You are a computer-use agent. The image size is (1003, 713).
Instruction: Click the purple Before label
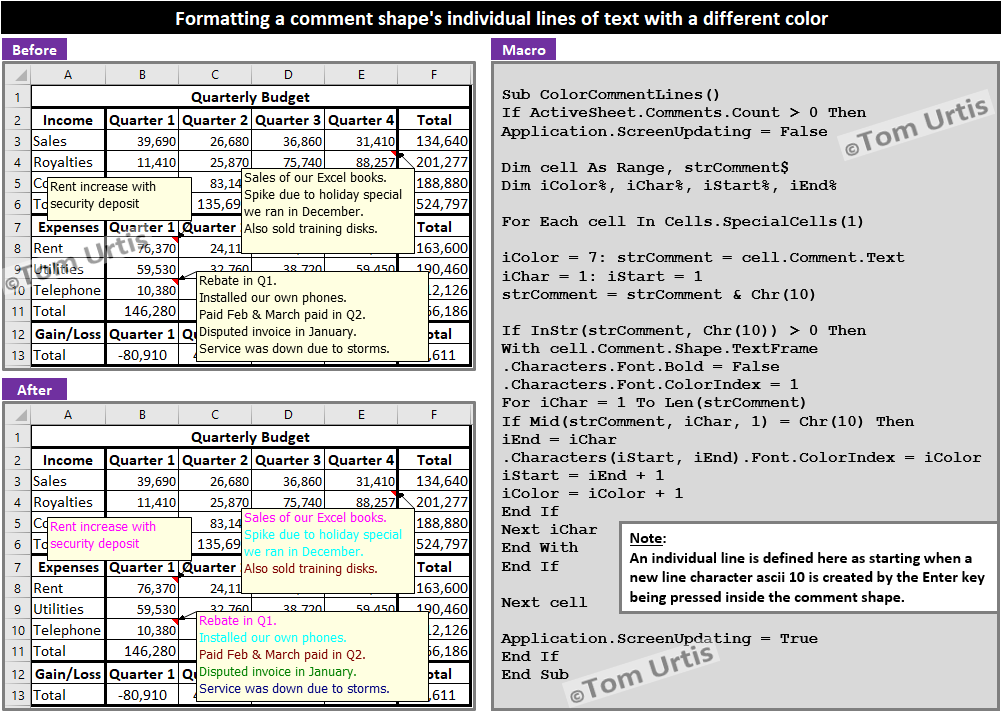coord(35,50)
